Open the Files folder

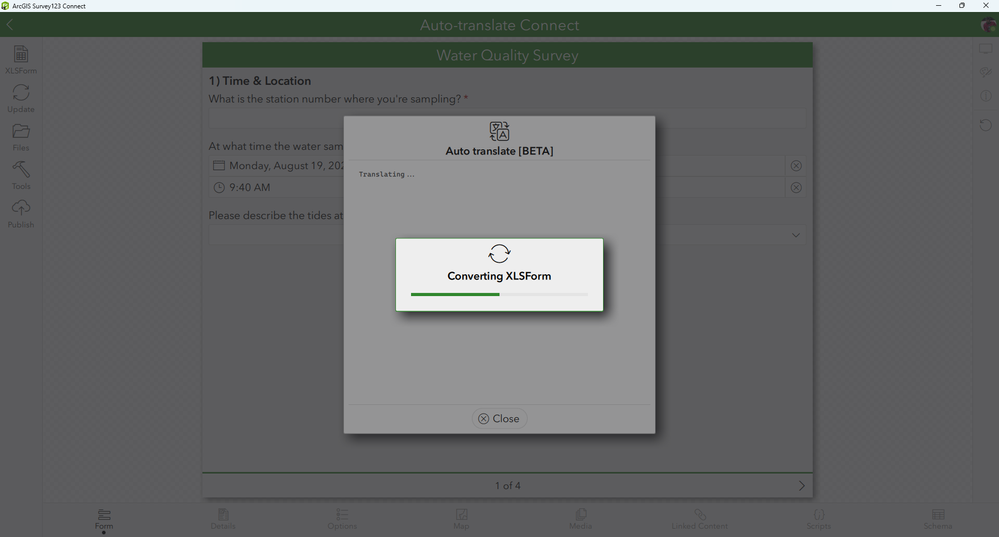[20, 137]
